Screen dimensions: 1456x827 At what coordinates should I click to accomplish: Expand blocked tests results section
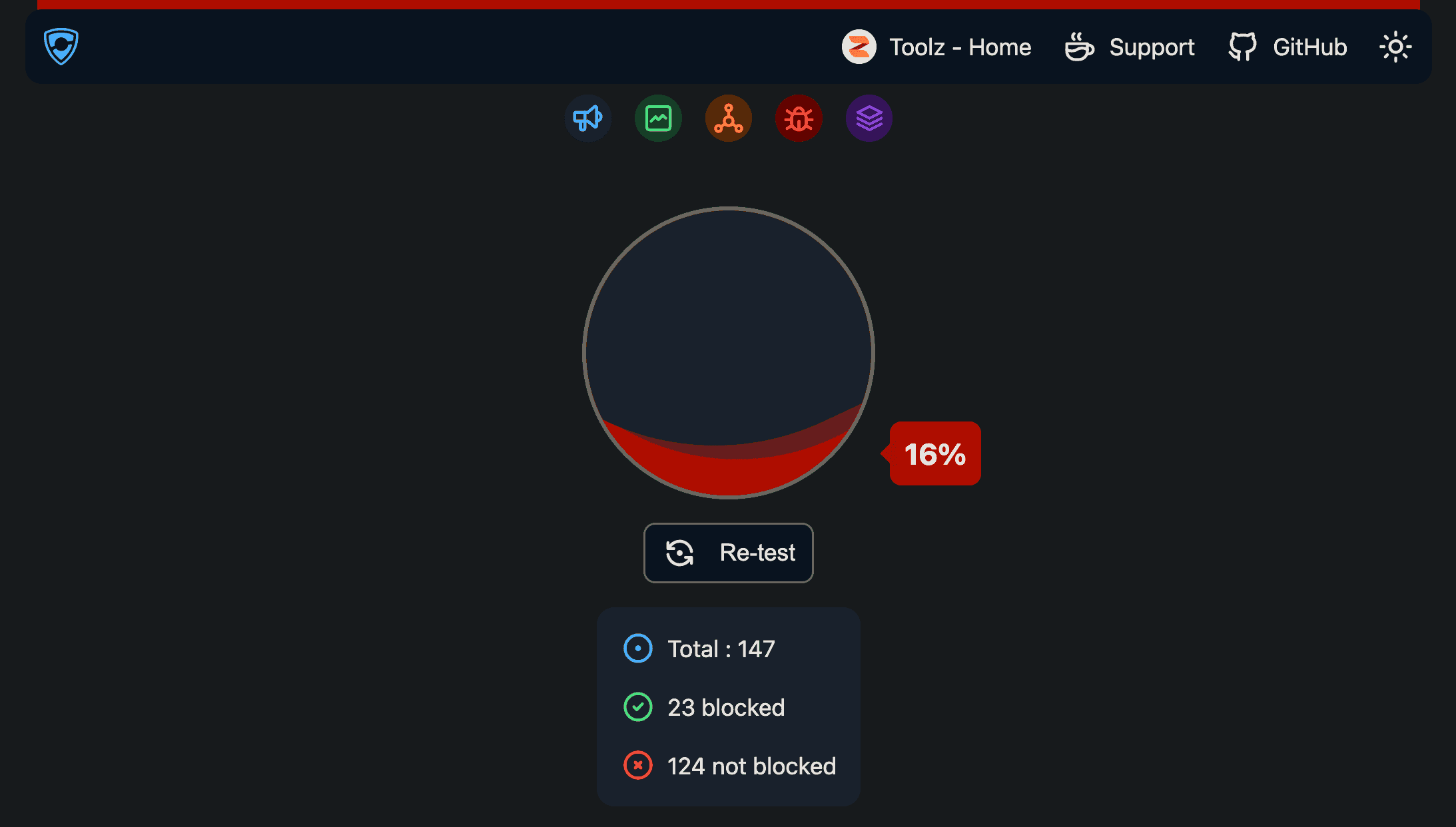tap(728, 707)
